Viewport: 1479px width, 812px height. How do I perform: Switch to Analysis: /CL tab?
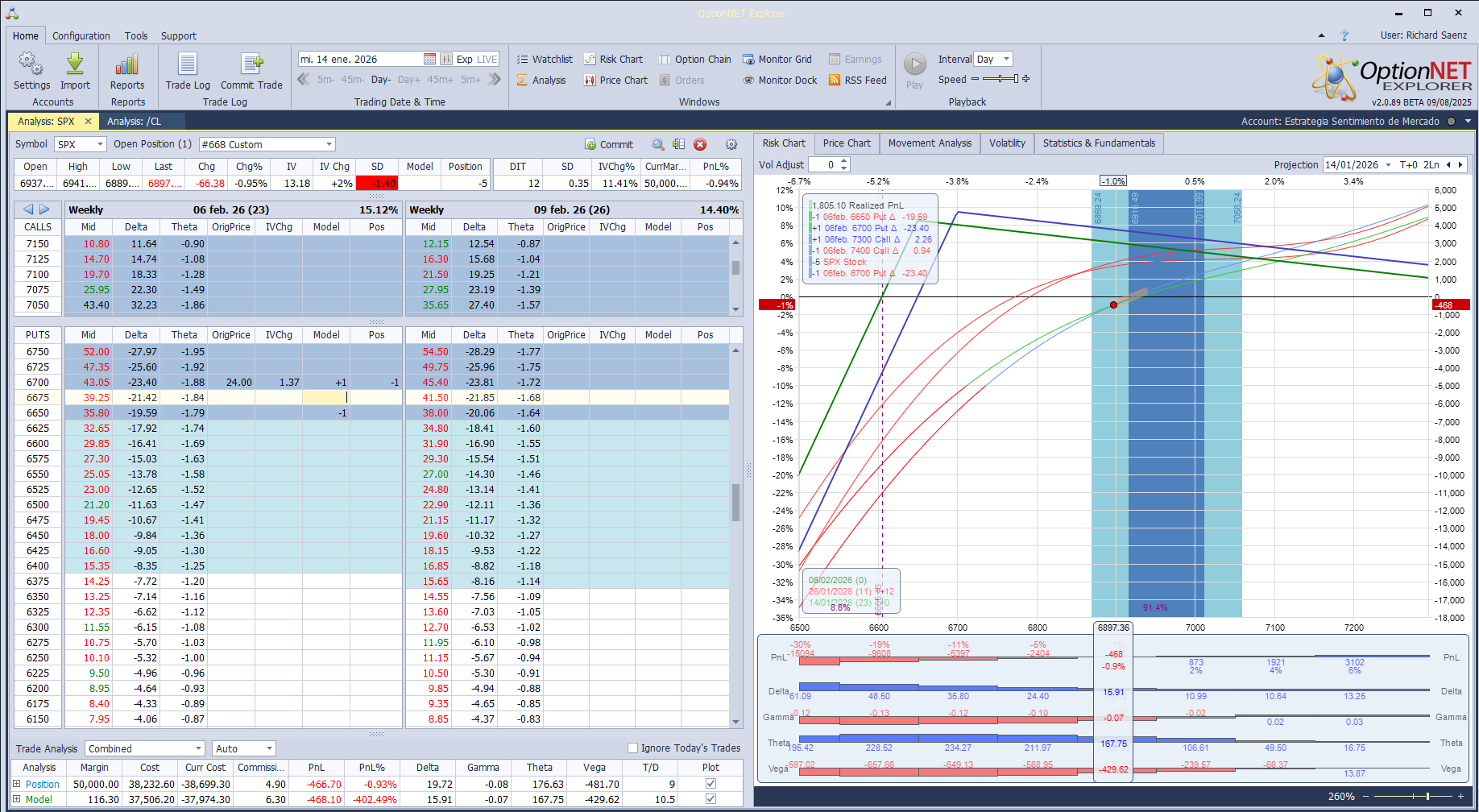(x=134, y=121)
